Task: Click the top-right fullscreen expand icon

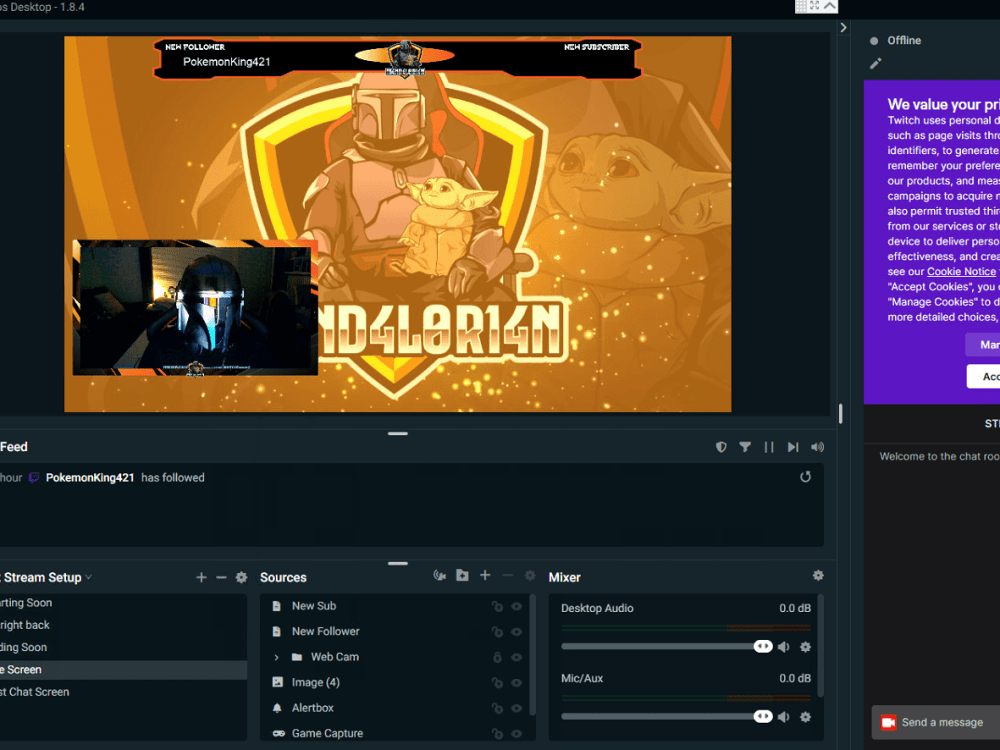Action: coord(814,6)
